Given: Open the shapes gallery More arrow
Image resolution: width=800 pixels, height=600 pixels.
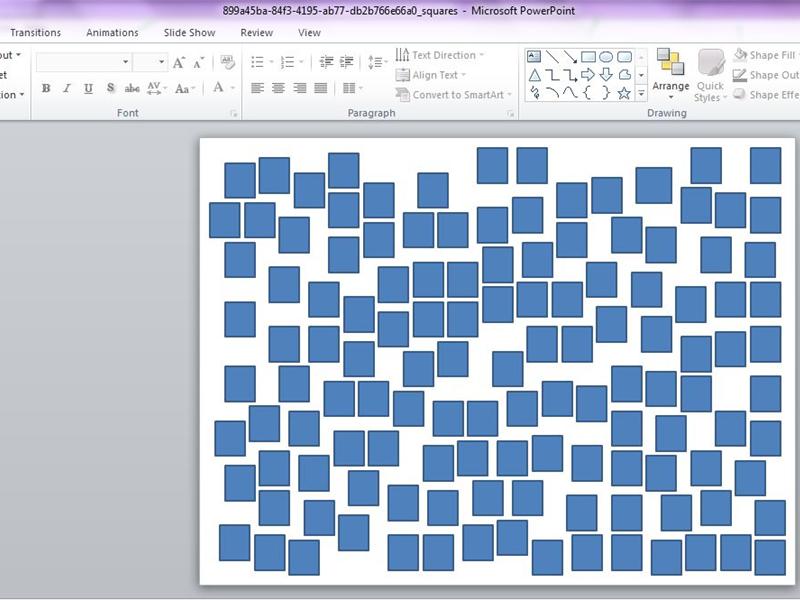Looking at the screenshot, I should 641,92.
